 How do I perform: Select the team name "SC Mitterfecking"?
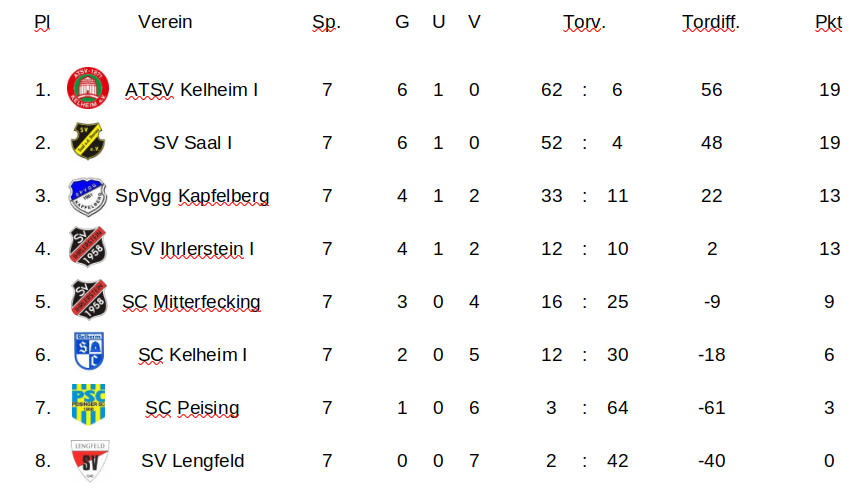pyautogui.click(x=191, y=302)
